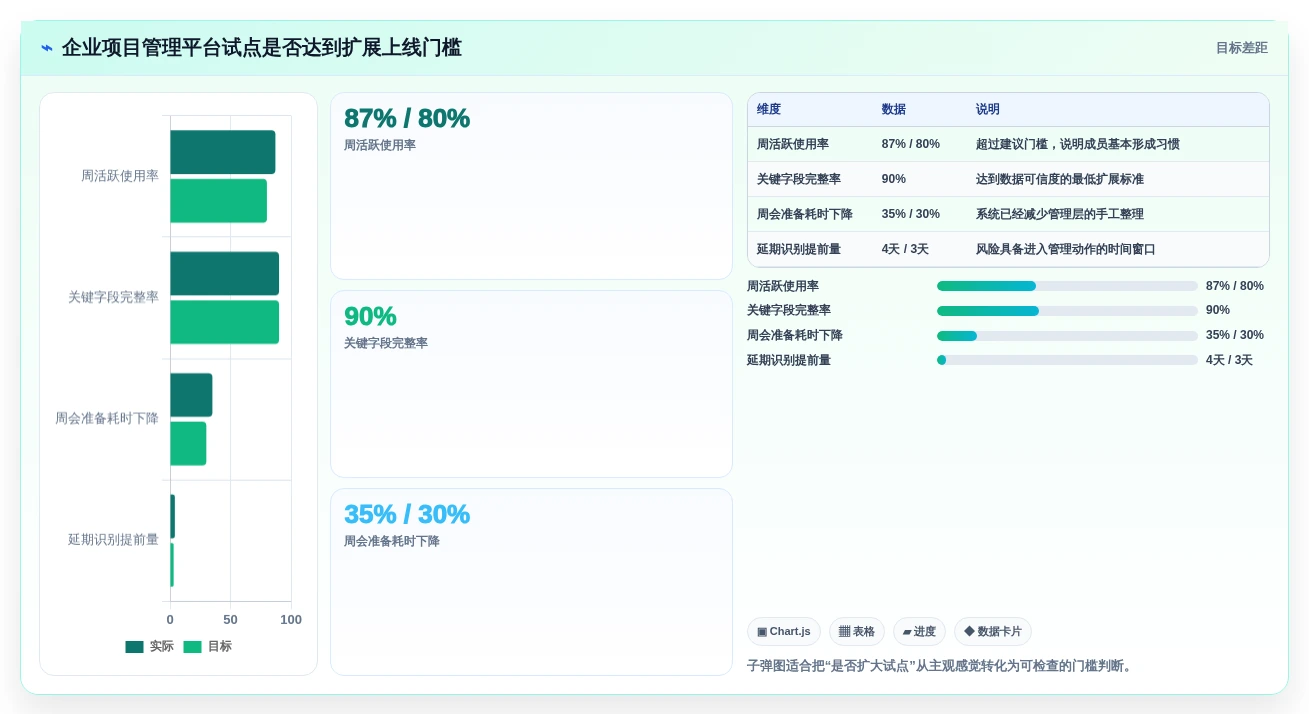The width and height of the screenshot is (1309, 714).
Task: Click the lightning icon beside the title
Action: coord(47,48)
